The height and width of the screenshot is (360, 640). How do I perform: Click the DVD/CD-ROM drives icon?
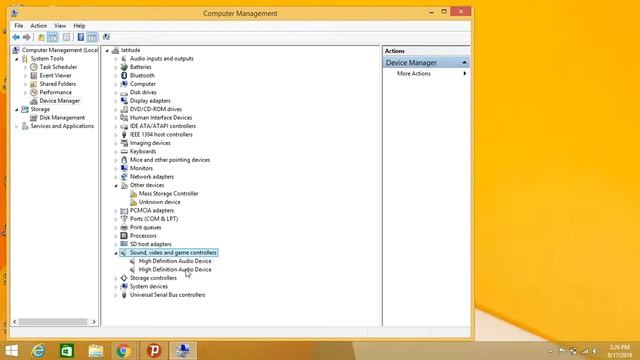(124, 109)
